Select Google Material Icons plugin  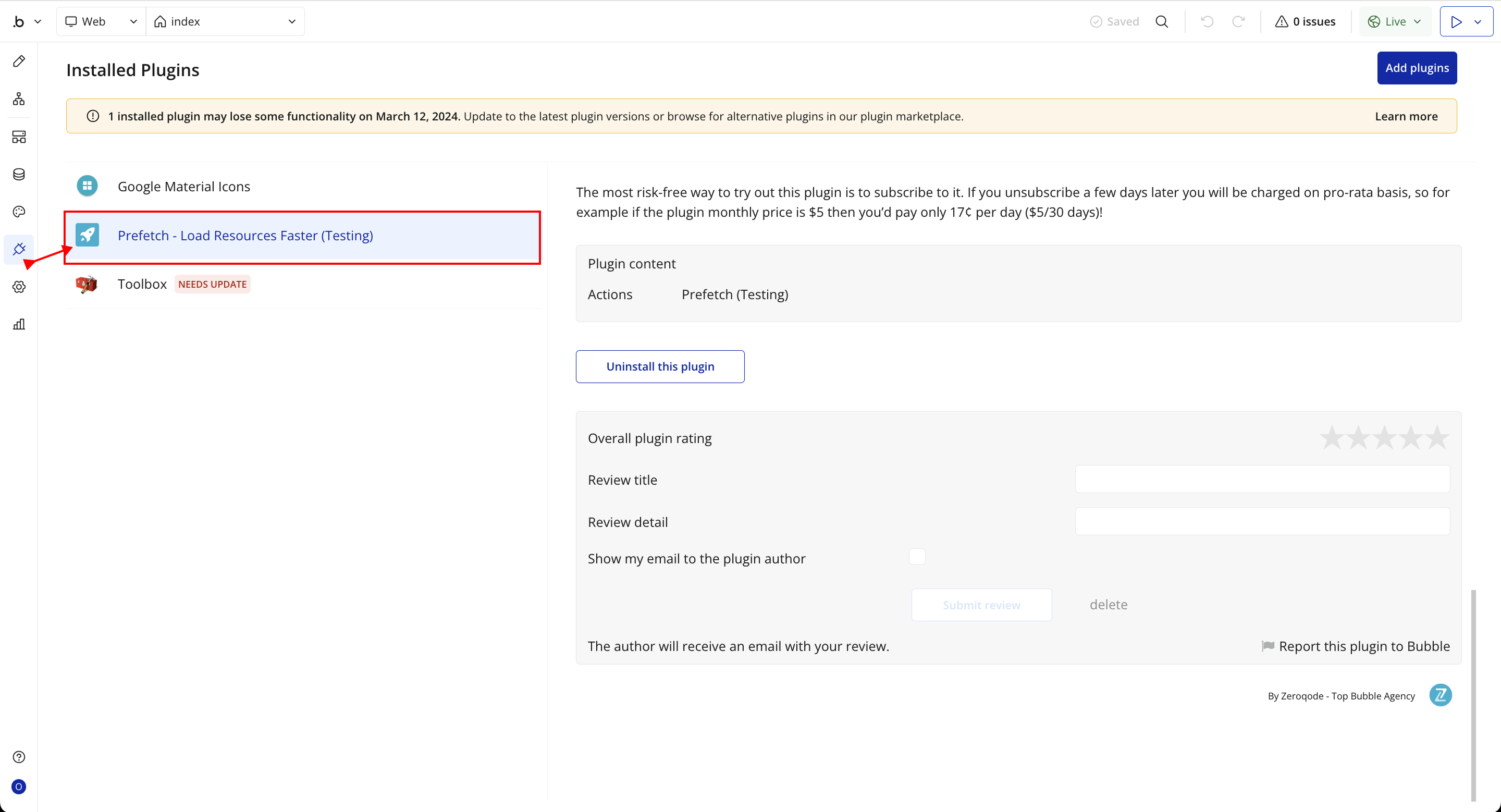pyautogui.click(x=183, y=187)
